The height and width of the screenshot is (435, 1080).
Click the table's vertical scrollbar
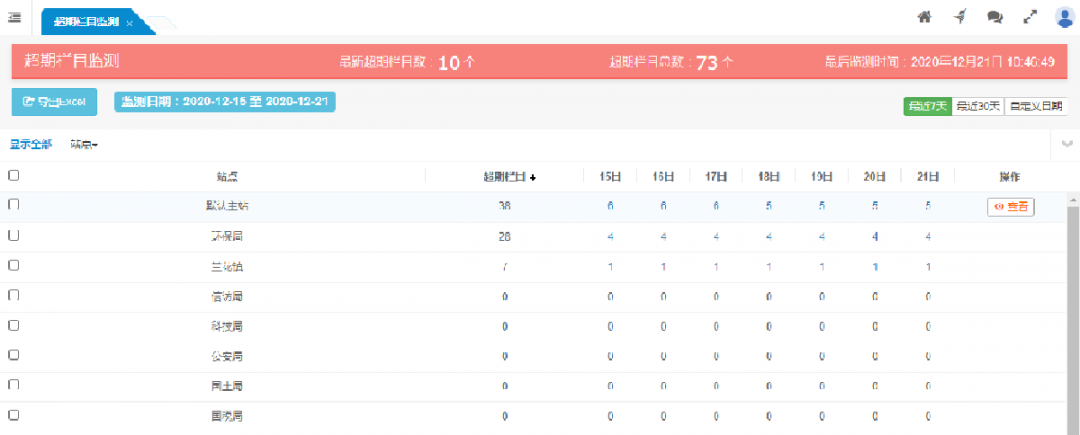pyautogui.click(x=1073, y=300)
